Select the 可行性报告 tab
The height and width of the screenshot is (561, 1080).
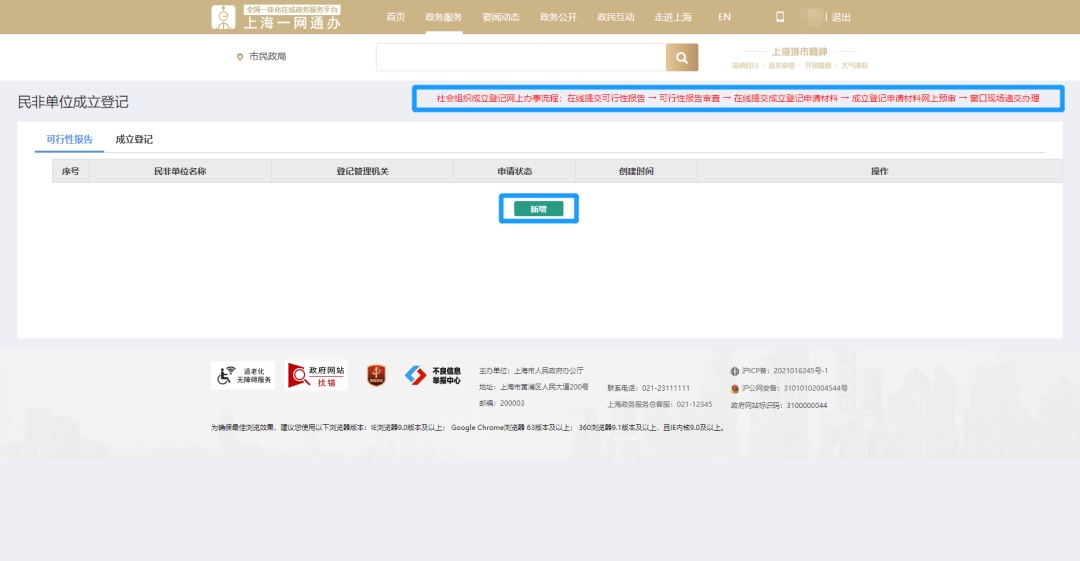[69, 140]
